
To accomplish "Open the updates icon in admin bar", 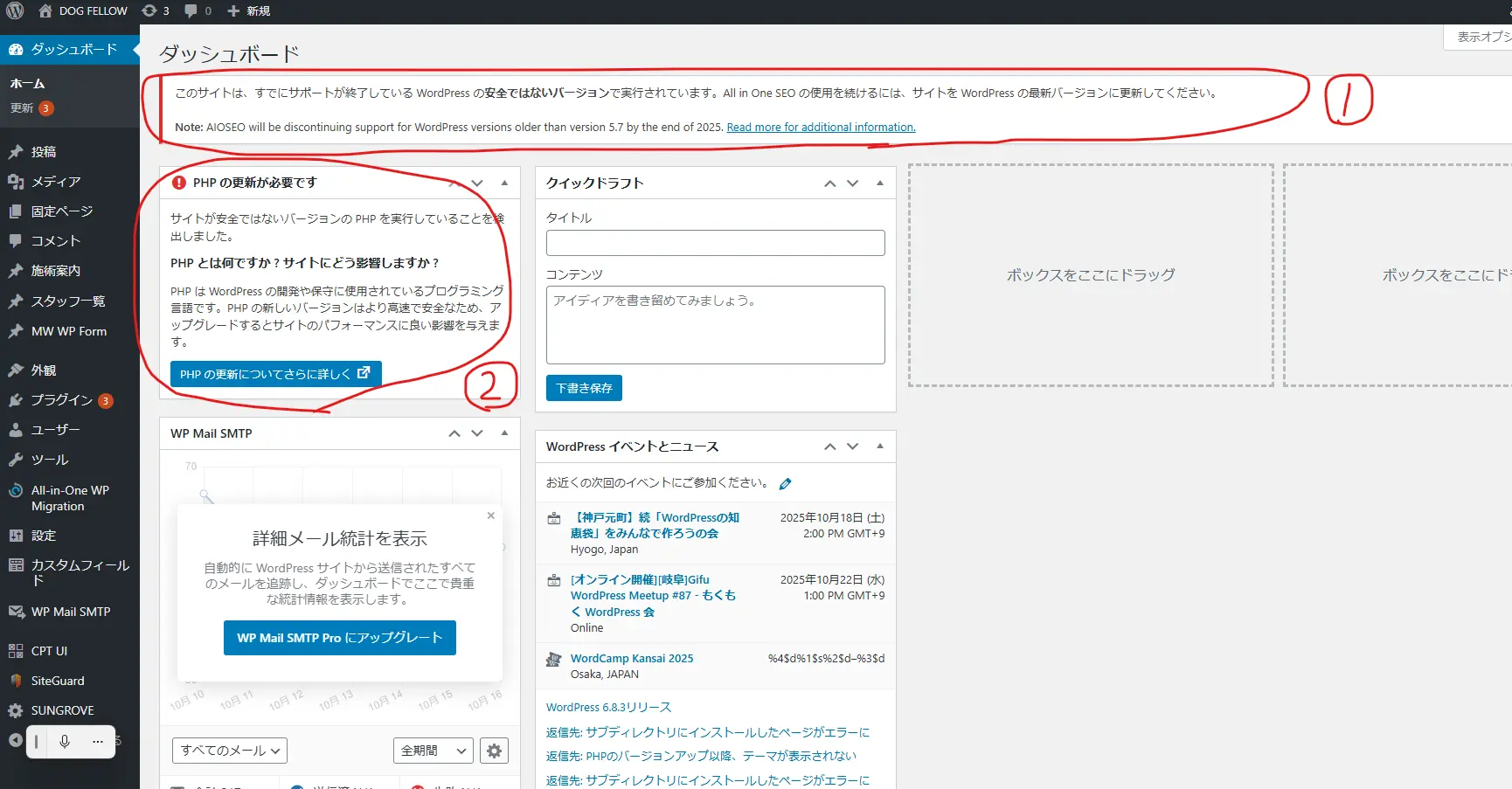I will 150,10.
